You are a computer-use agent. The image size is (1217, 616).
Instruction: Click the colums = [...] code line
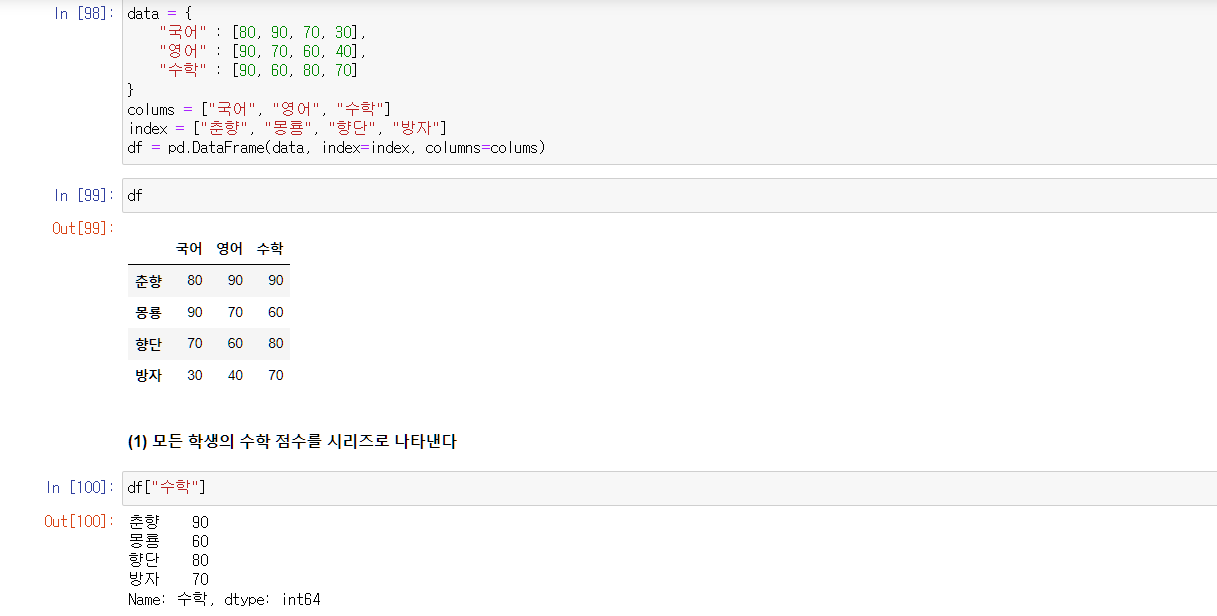pyautogui.click(x=260, y=109)
